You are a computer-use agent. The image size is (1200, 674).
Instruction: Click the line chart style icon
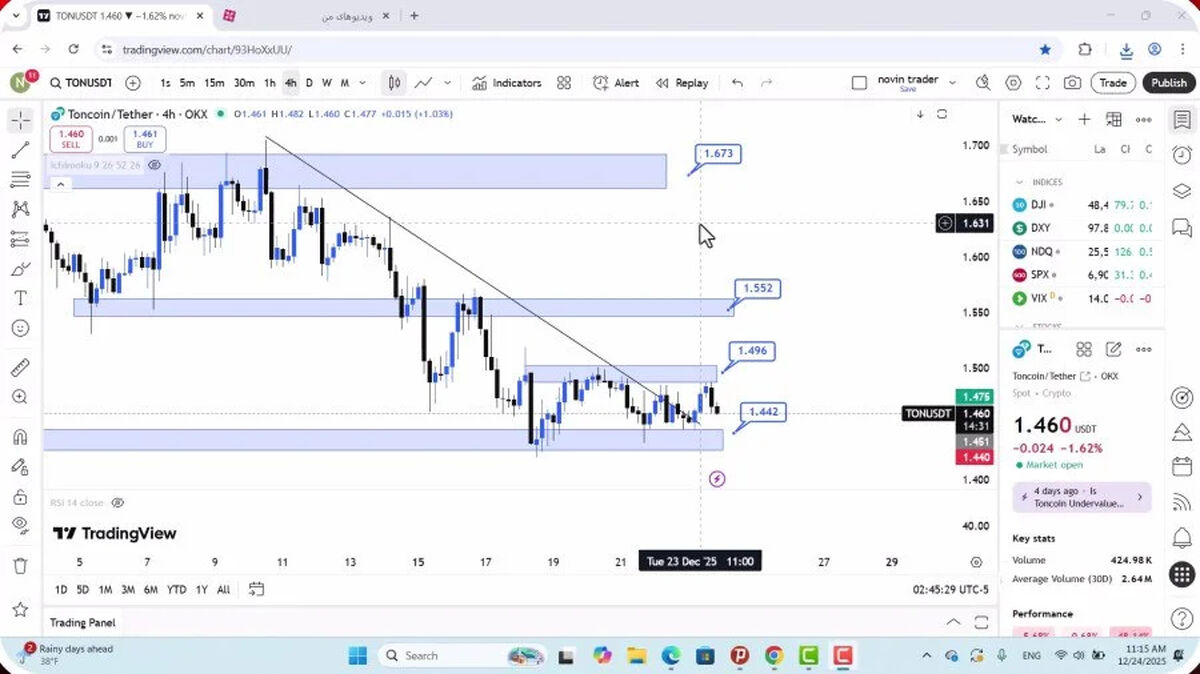(x=424, y=83)
